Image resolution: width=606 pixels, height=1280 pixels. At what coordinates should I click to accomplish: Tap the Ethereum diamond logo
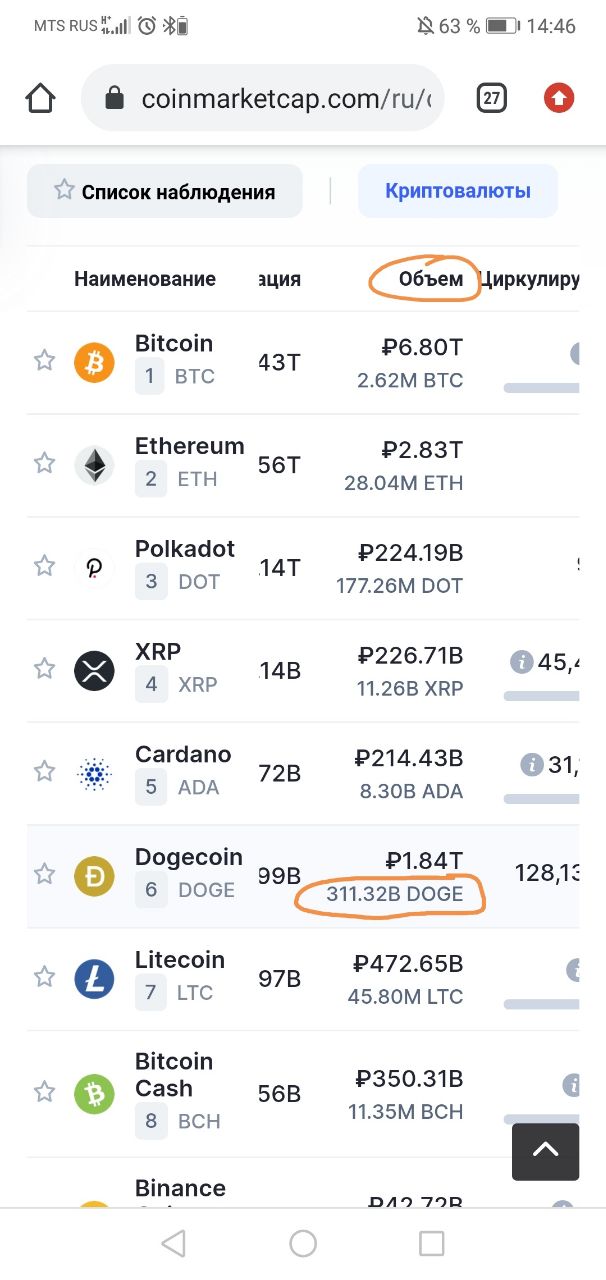[95, 465]
